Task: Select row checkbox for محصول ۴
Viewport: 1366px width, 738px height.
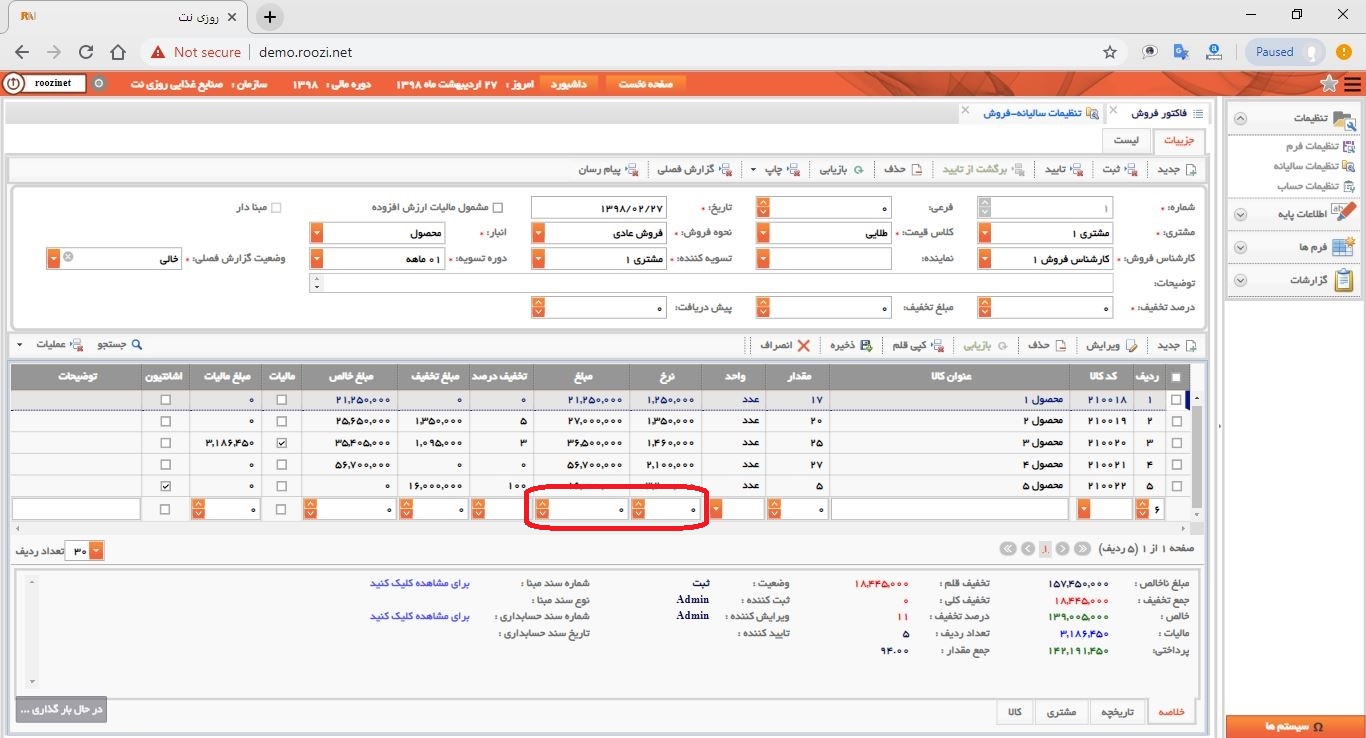Action: point(1176,465)
